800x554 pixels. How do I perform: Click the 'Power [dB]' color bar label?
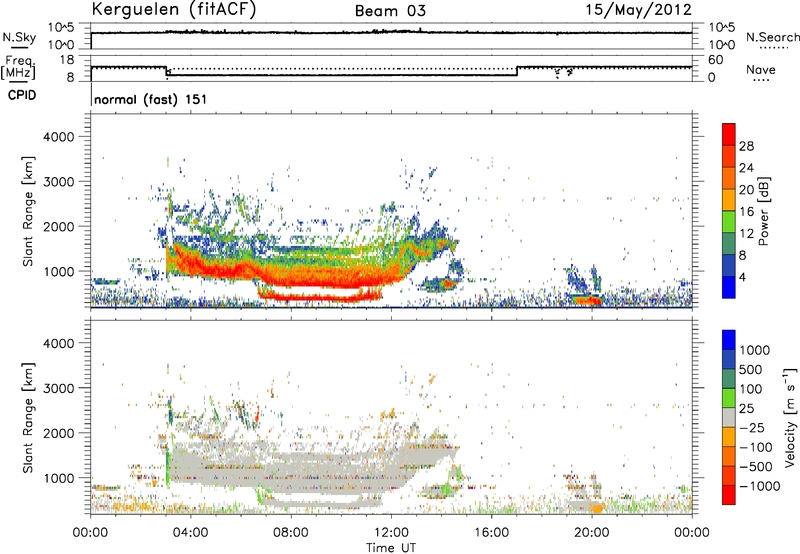[x=763, y=211]
